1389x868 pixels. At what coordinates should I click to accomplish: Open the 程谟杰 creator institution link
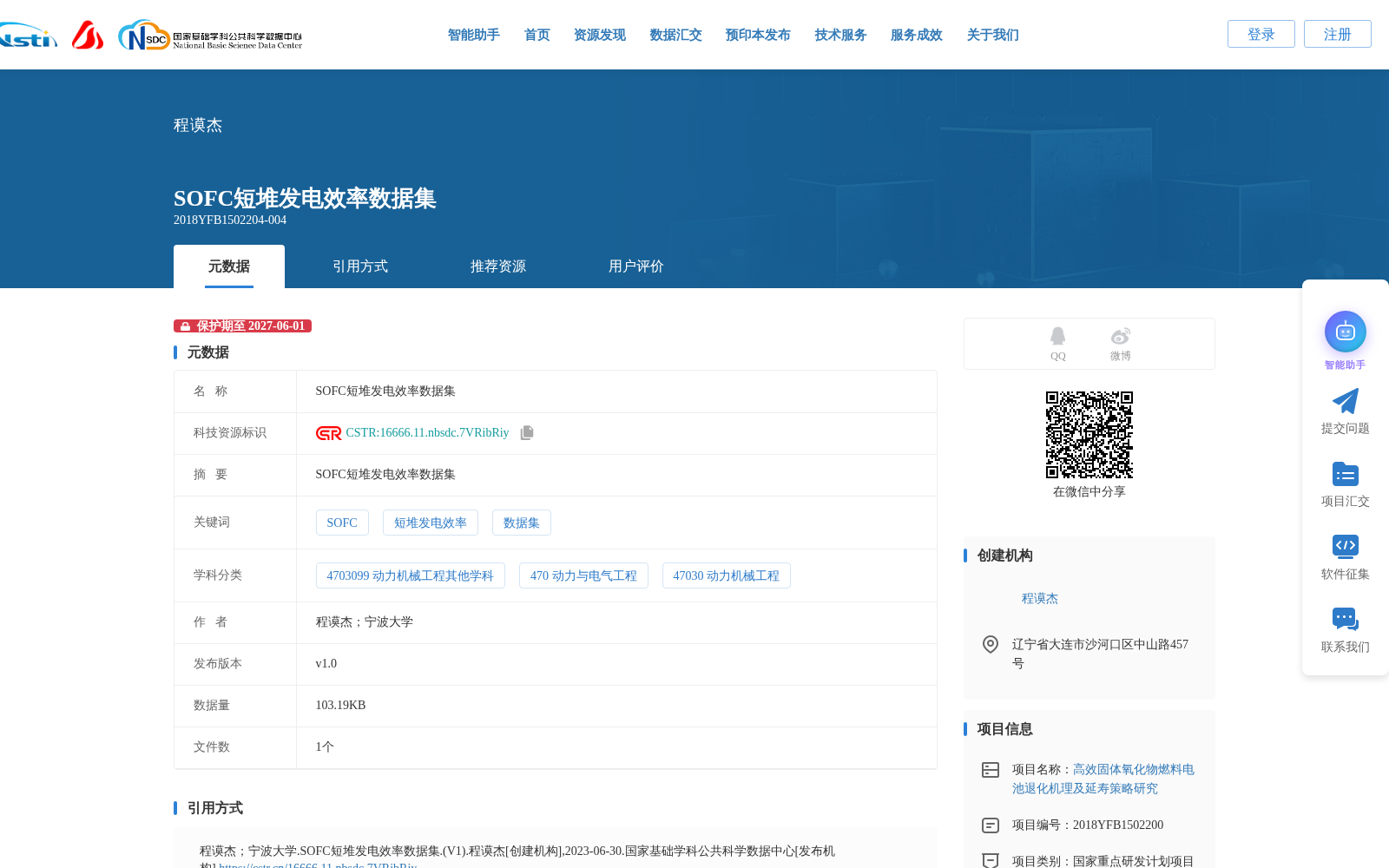coord(1040,599)
